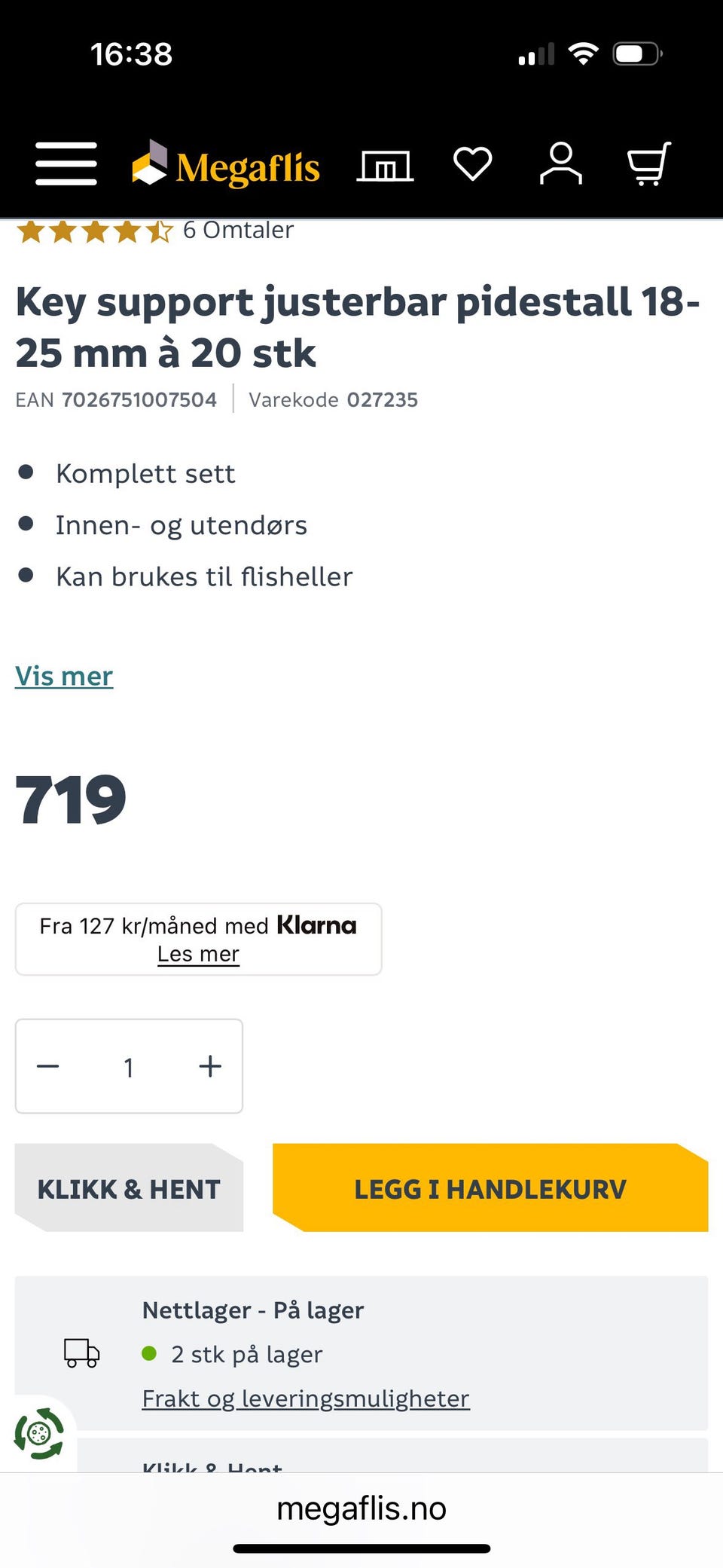Tap the delivery truck icon
Screen dimensions: 723x1568
(81, 1353)
